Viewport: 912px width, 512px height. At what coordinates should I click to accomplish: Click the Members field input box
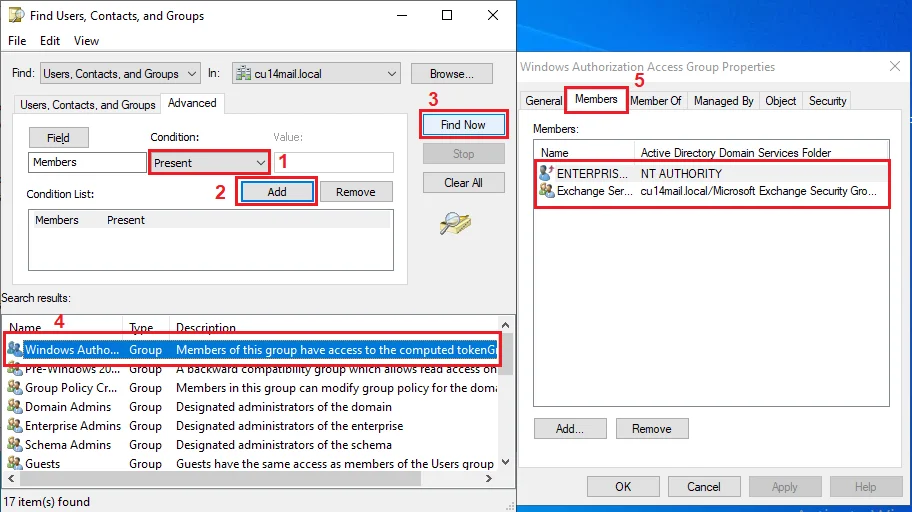87,162
